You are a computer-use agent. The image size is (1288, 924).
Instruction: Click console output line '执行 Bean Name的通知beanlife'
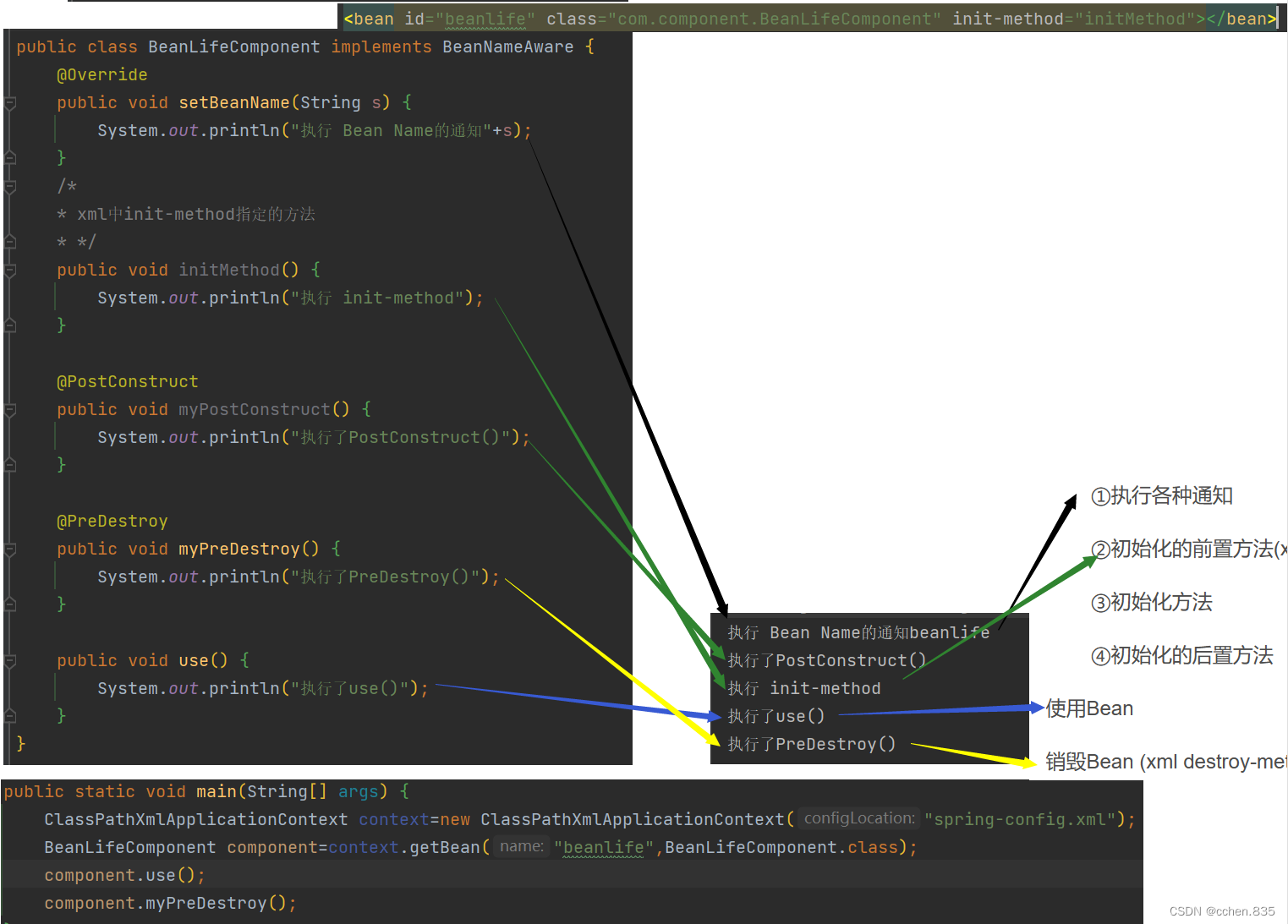tap(858, 633)
